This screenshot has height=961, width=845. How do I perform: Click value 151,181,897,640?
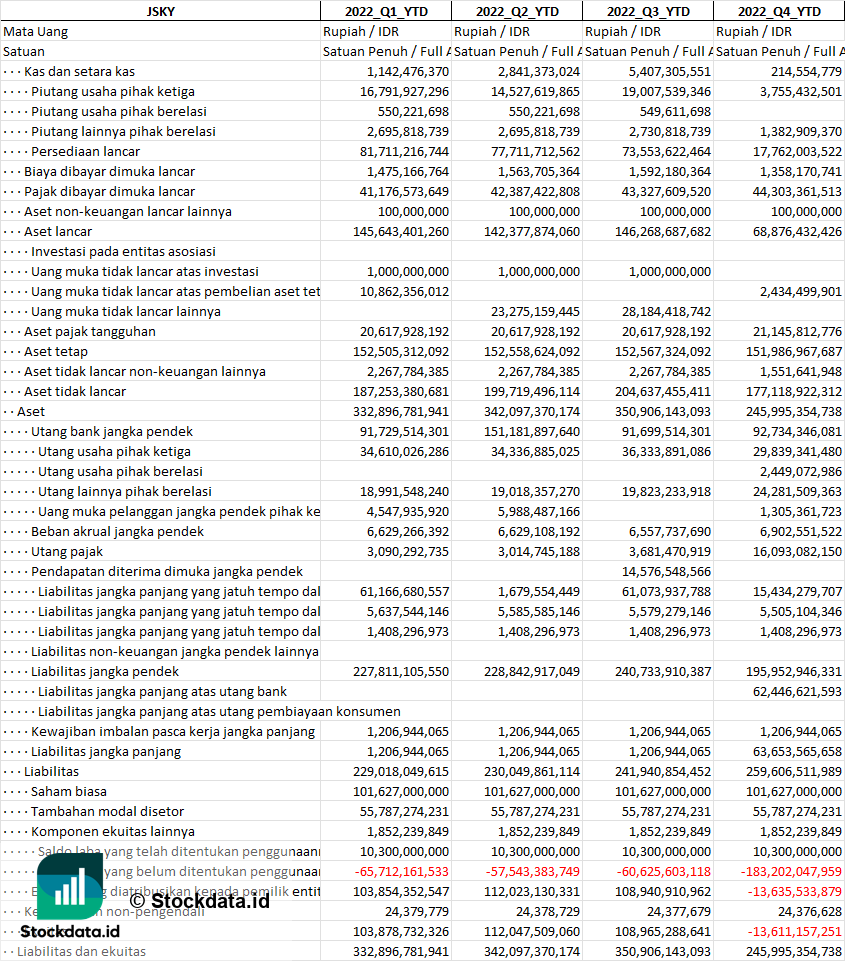pos(532,431)
